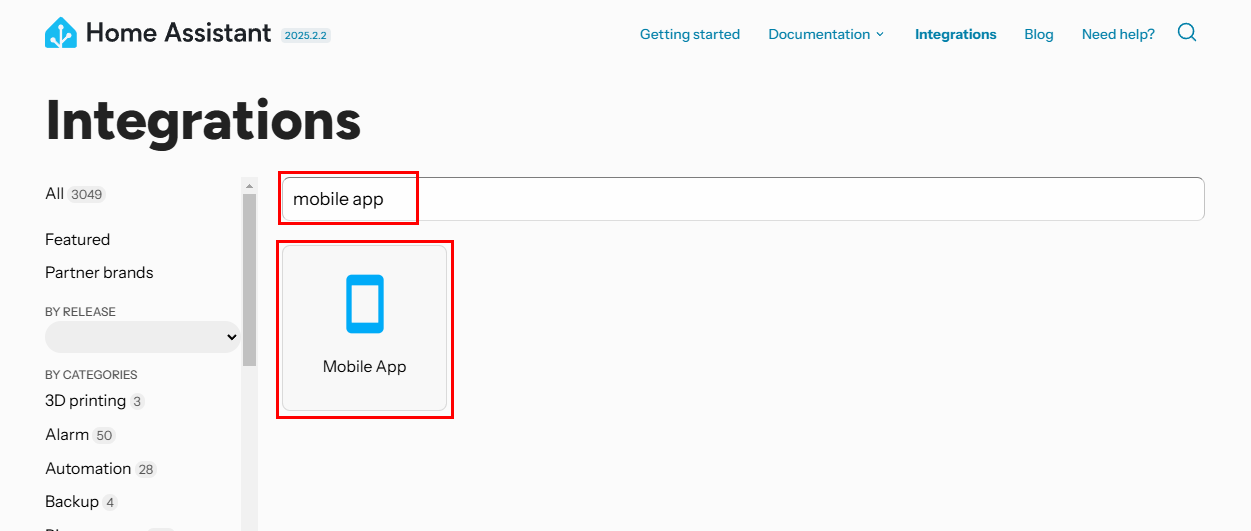This screenshot has height=531, width=1251.
Task: Show All 3049 integrations
Action: (x=75, y=194)
